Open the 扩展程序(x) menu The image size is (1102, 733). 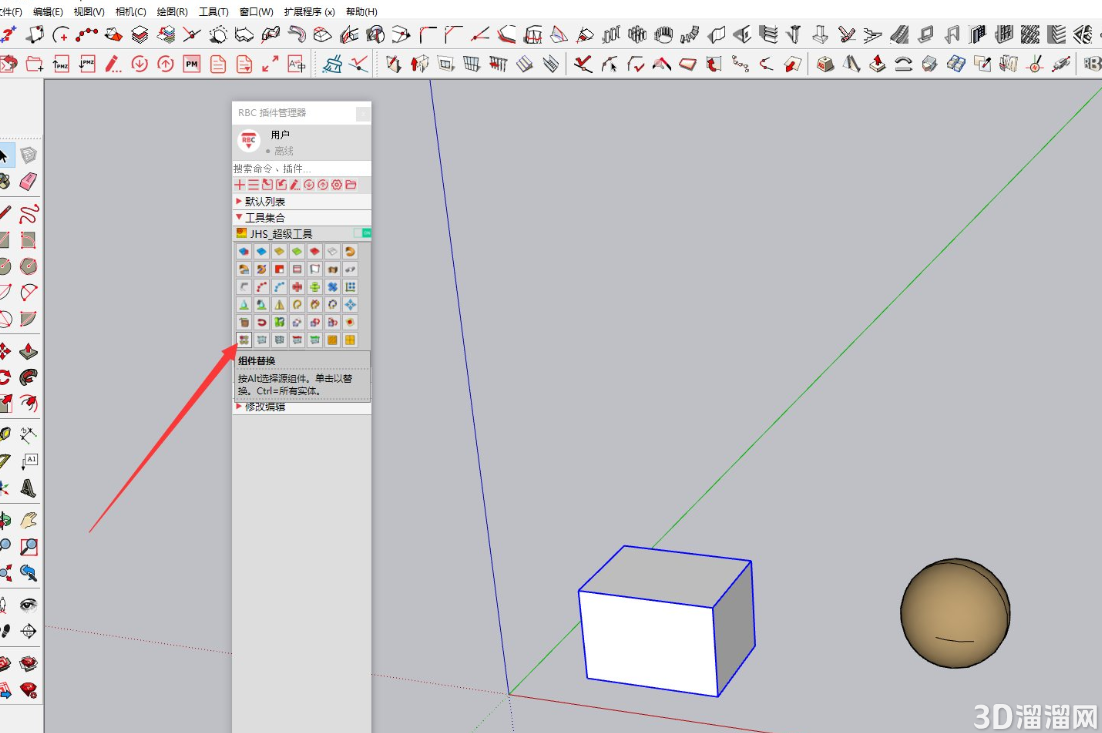(x=309, y=12)
